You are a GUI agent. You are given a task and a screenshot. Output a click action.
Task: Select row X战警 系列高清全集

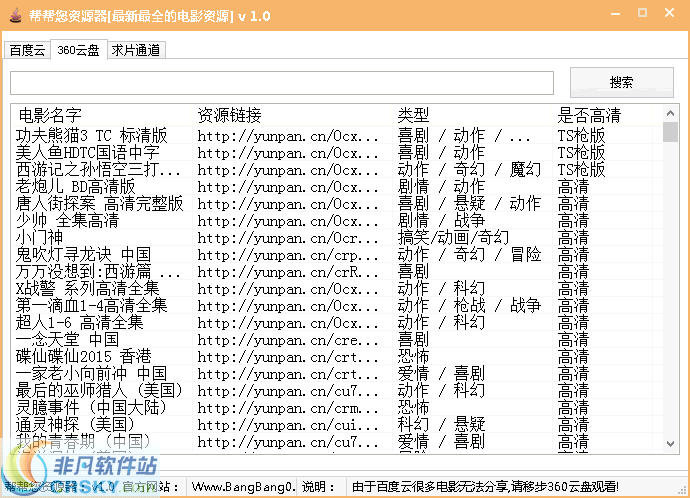coord(337,289)
